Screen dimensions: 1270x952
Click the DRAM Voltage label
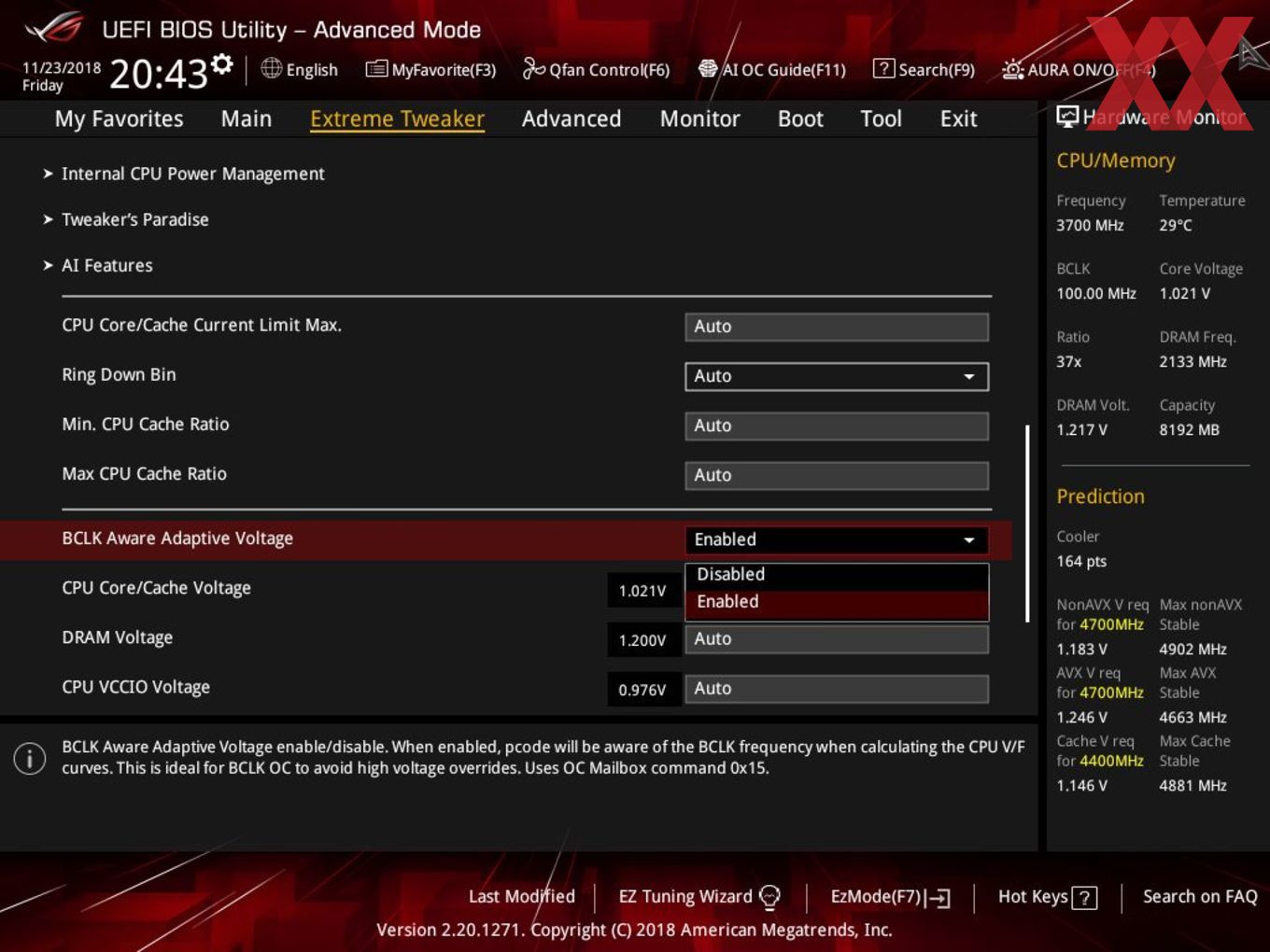[x=117, y=637]
